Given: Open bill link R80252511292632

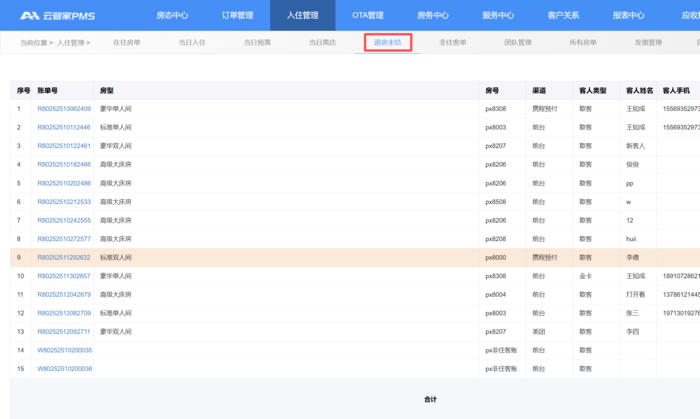Looking at the screenshot, I should (64, 257).
